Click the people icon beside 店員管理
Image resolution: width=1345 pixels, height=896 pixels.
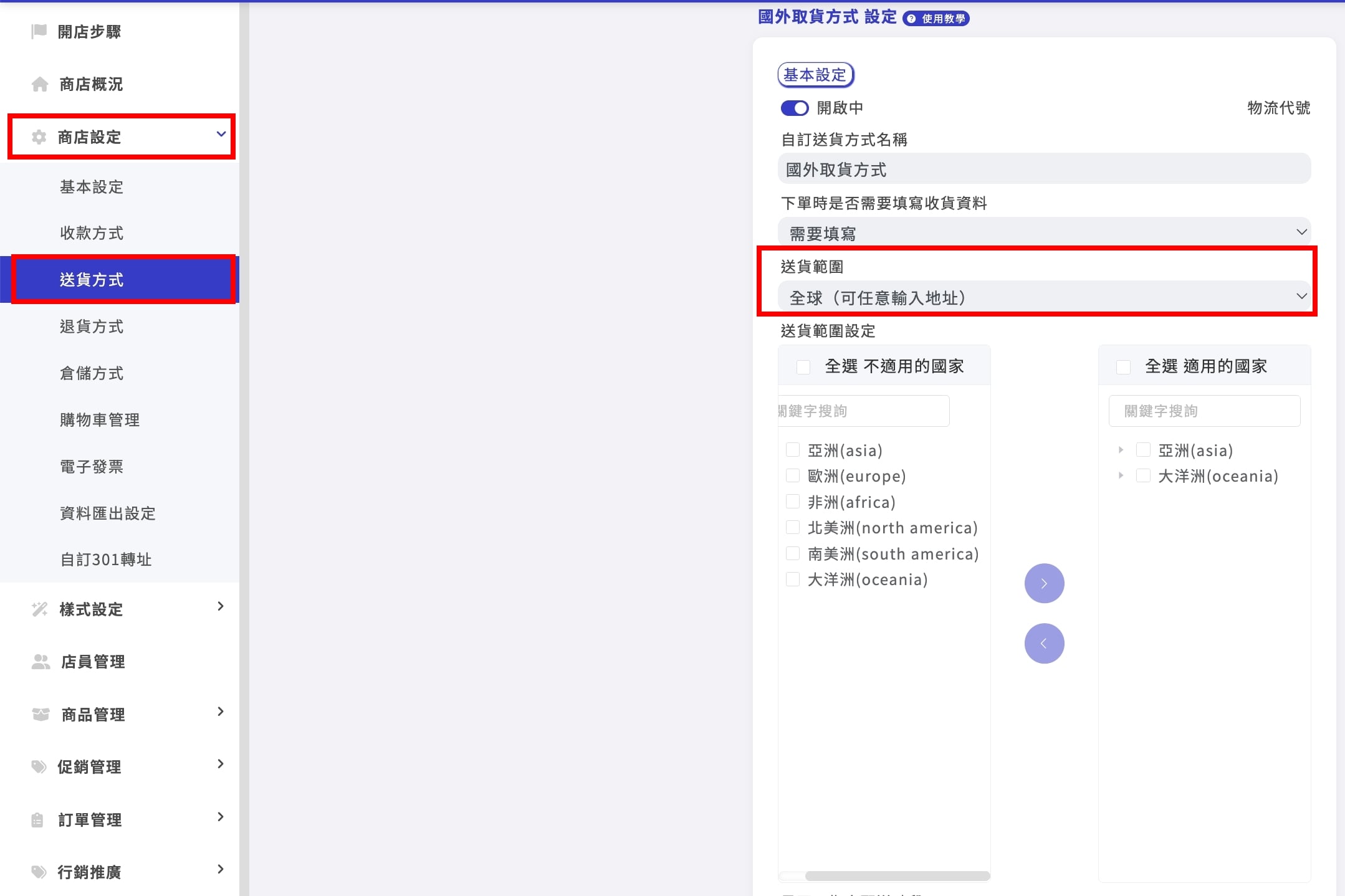[41, 662]
